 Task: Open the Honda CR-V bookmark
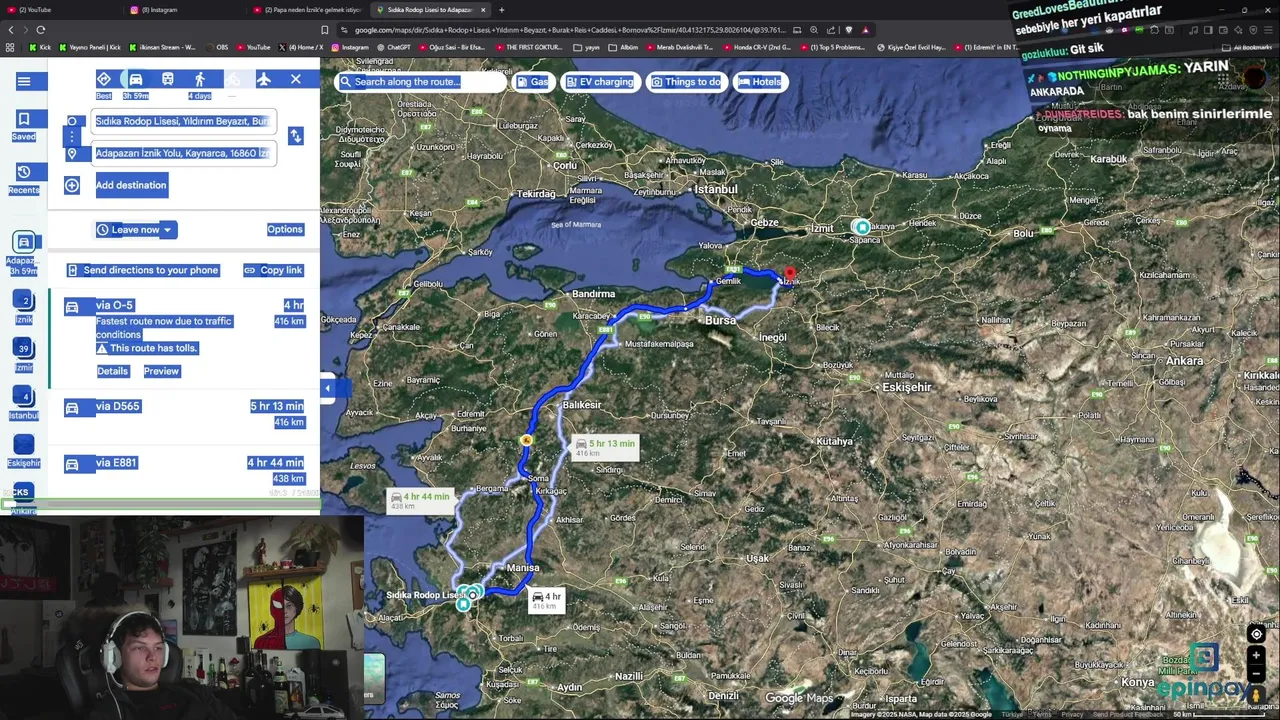pyautogui.click(x=757, y=47)
